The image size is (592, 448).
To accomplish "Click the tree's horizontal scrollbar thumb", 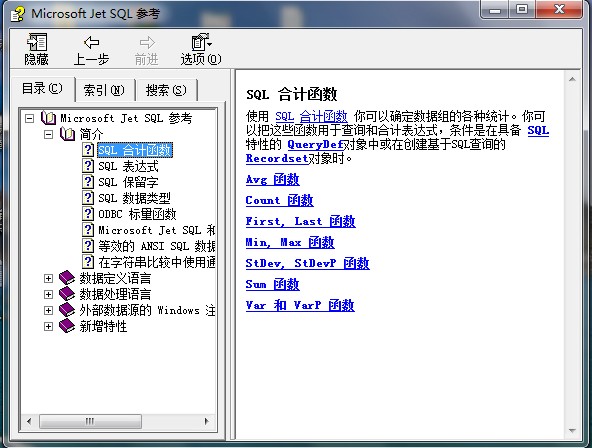I will [x=91, y=421].
